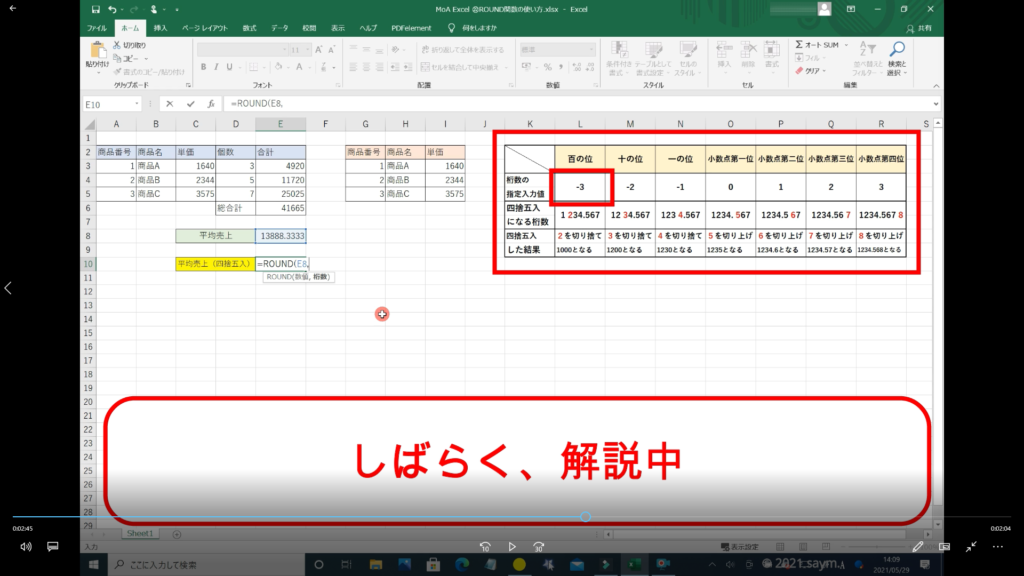Add a new sheet with plus icon
The height and width of the screenshot is (576, 1024).
(x=177, y=534)
